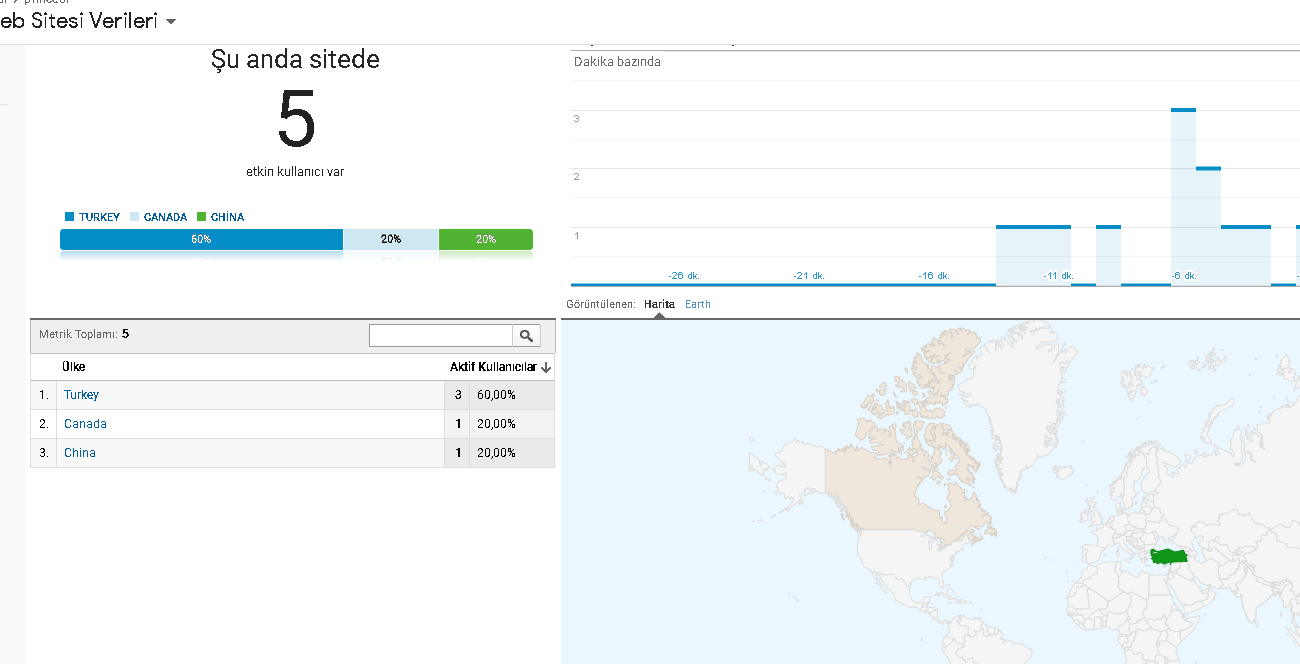Click the Dakika bazında chart title
Viewport: 1300px width, 664px height.
tap(617, 62)
